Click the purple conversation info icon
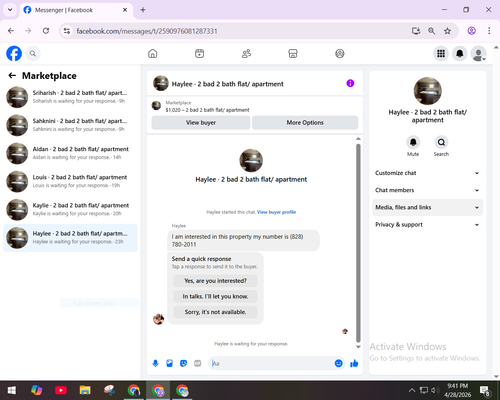Viewport: 500px width, 400px height. [350, 83]
